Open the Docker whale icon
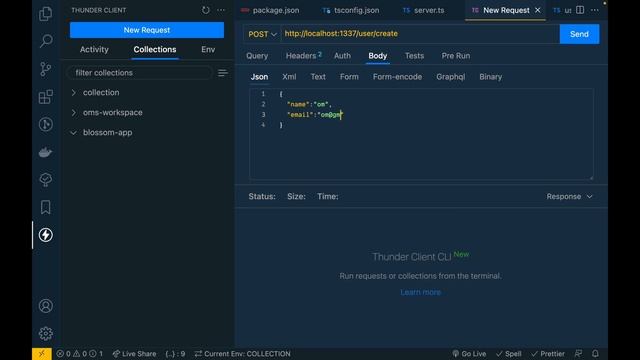The image size is (640, 360). click(45, 152)
